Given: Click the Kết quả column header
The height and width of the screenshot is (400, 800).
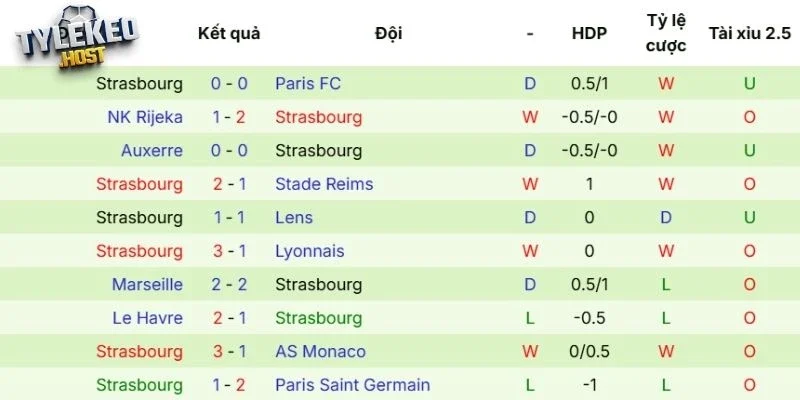Looking at the screenshot, I should (x=229, y=33).
